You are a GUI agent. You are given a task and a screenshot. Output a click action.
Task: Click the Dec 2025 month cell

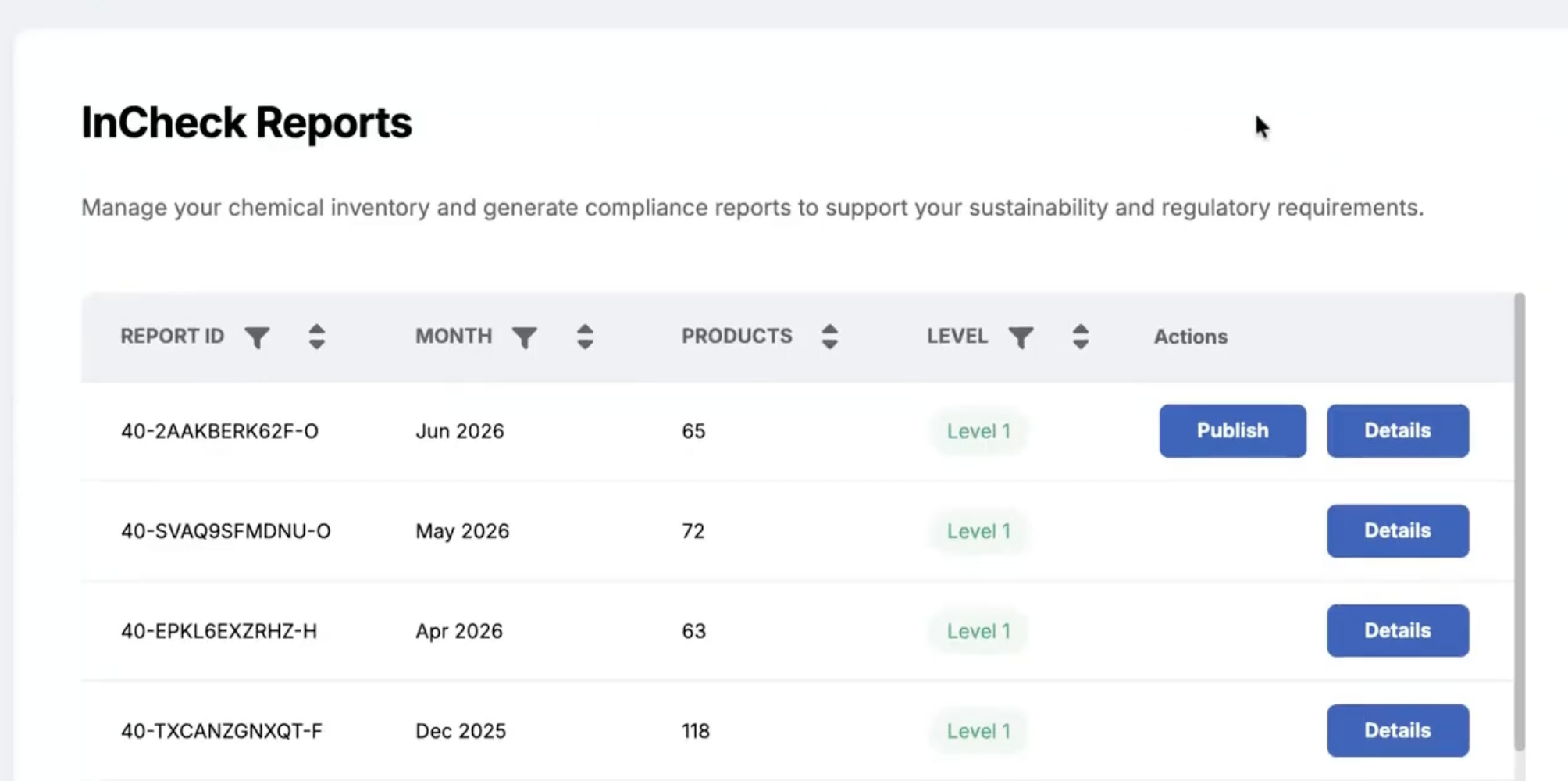(461, 731)
